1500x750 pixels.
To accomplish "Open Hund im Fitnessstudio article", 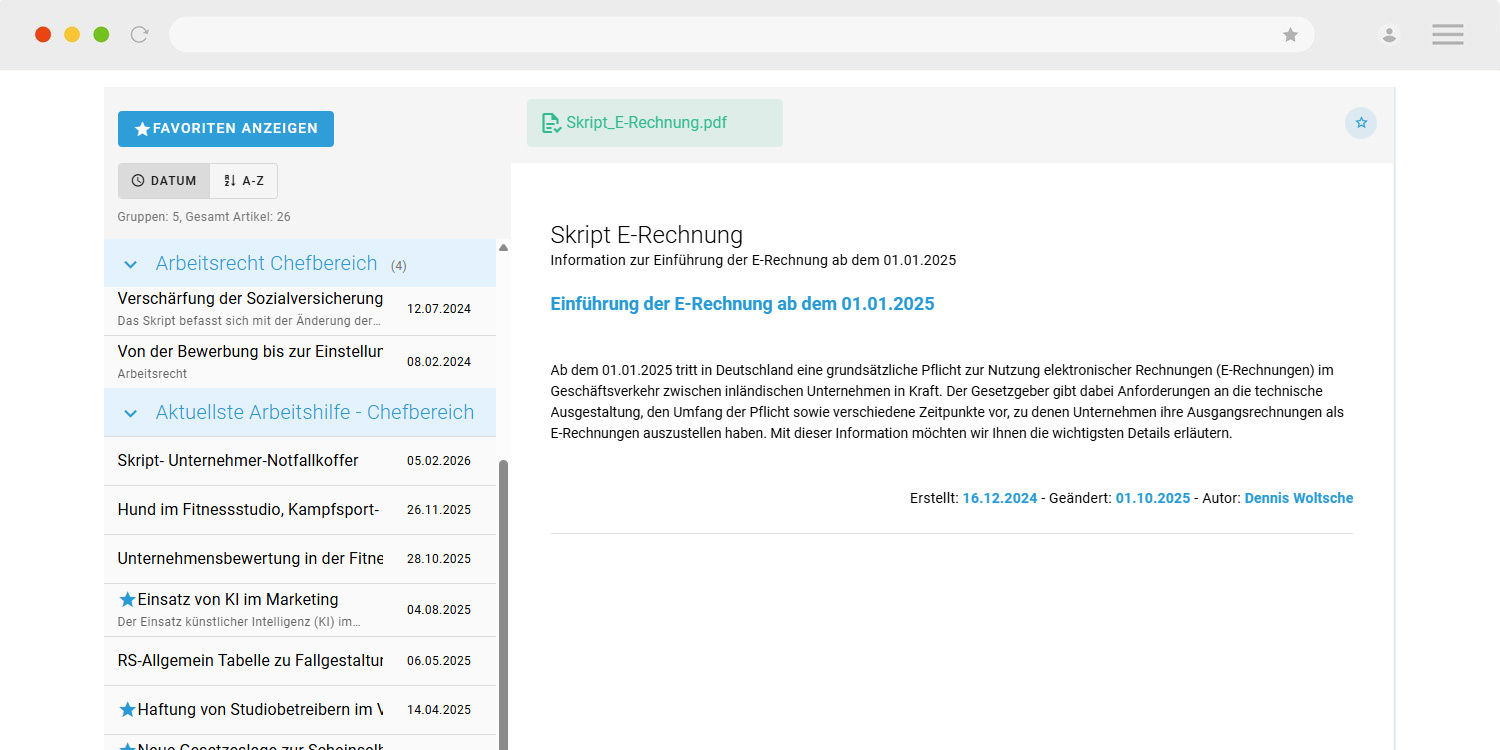I will [300, 510].
